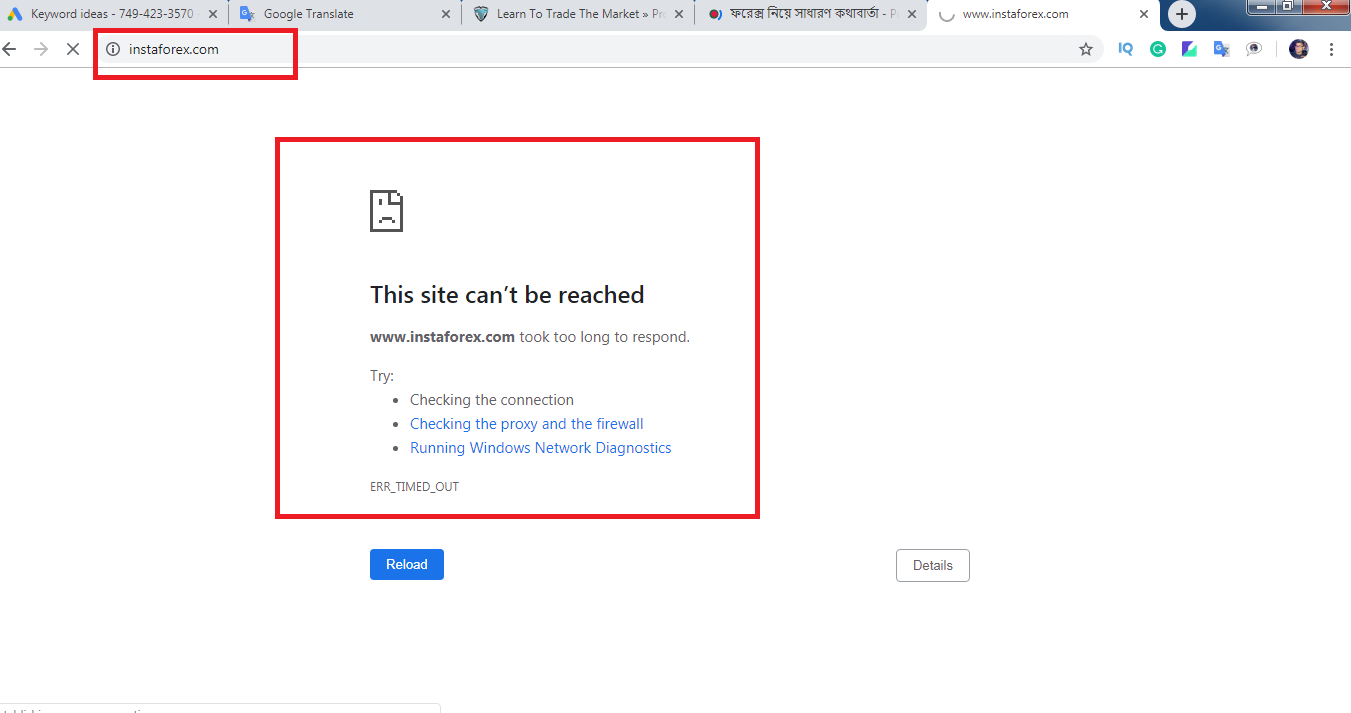Open the Chrome profile avatar
The width and height of the screenshot is (1351, 713).
pos(1299,48)
